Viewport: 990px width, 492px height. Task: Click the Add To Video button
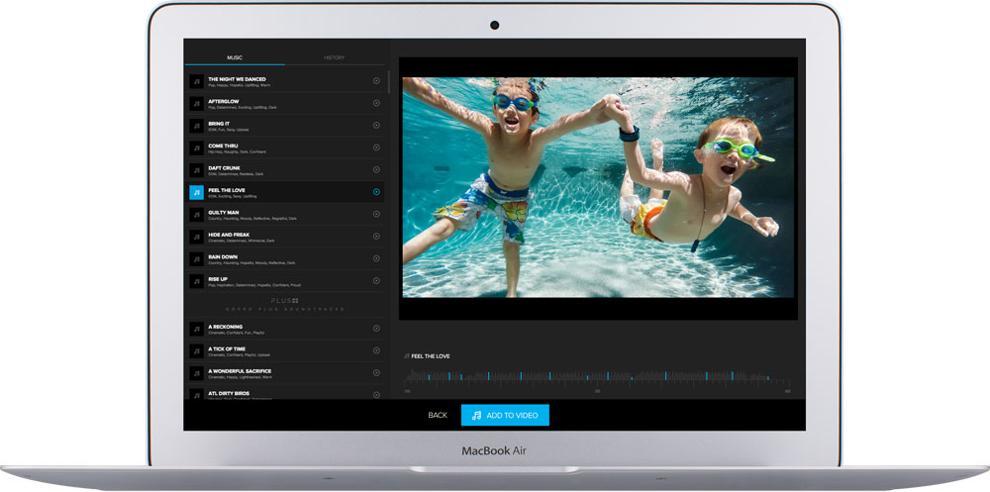click(x=505, y=415)
